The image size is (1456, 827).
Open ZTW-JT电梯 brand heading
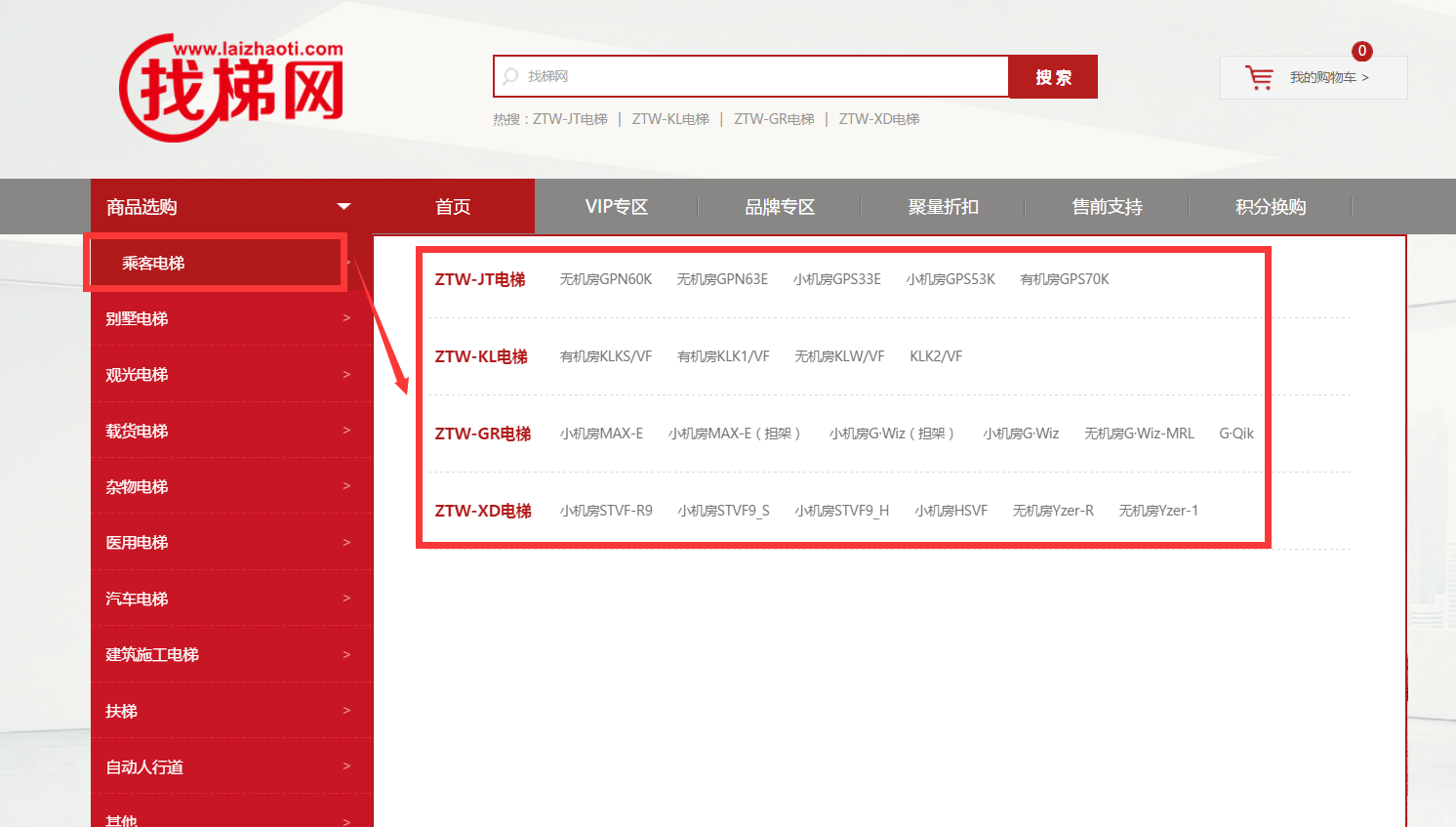click(x=480, y=279)
